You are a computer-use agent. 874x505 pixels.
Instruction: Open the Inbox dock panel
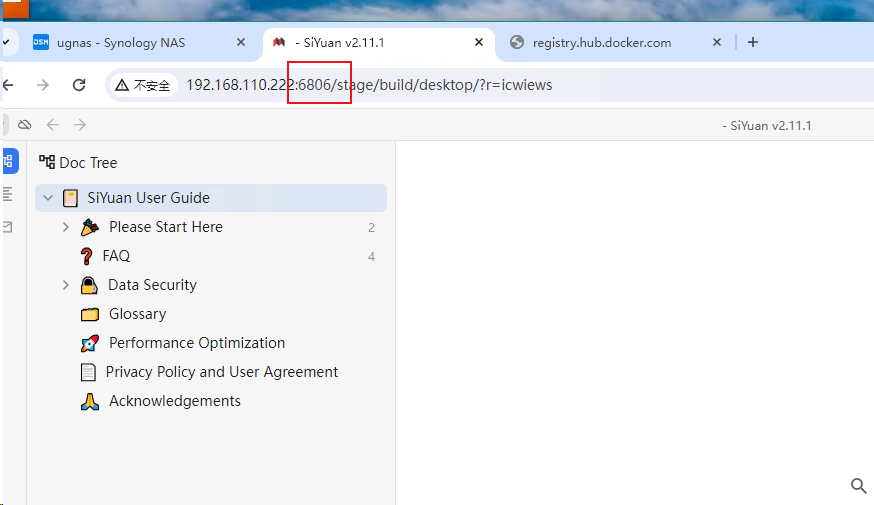[8, 227]
